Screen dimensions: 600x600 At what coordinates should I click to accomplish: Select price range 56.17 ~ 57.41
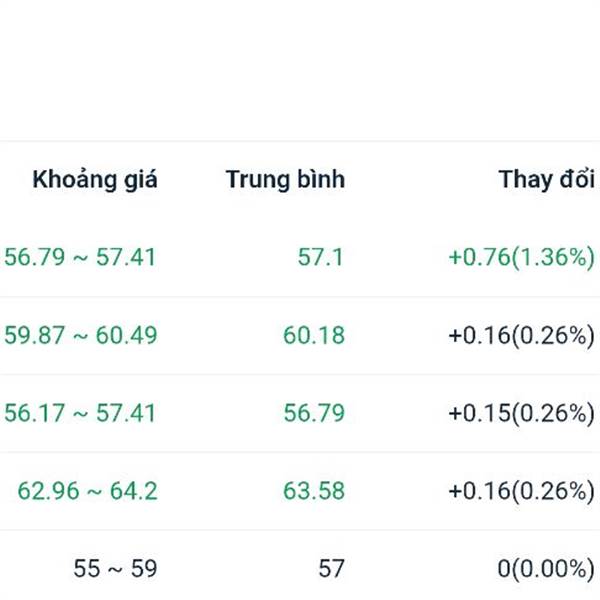tap(80, 413)
